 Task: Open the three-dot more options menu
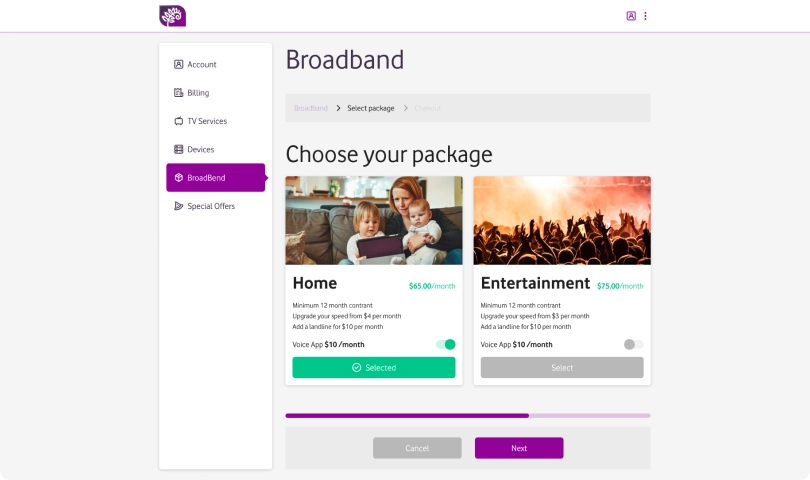(x=645, y=16)
